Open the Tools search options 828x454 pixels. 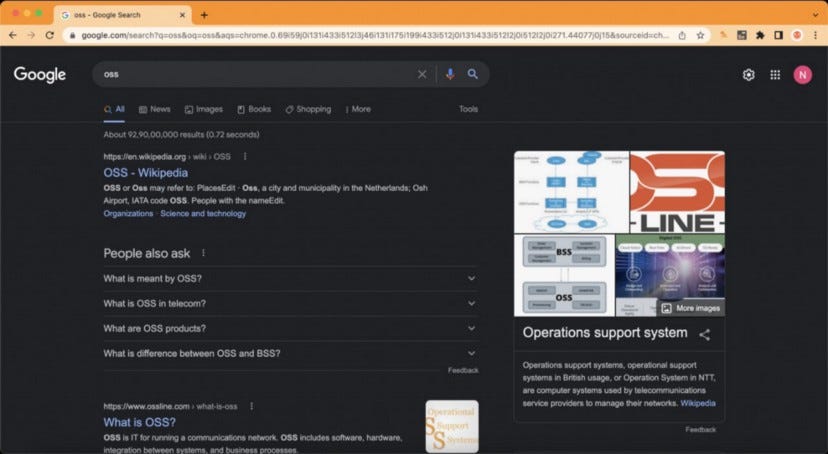(468, 109)
